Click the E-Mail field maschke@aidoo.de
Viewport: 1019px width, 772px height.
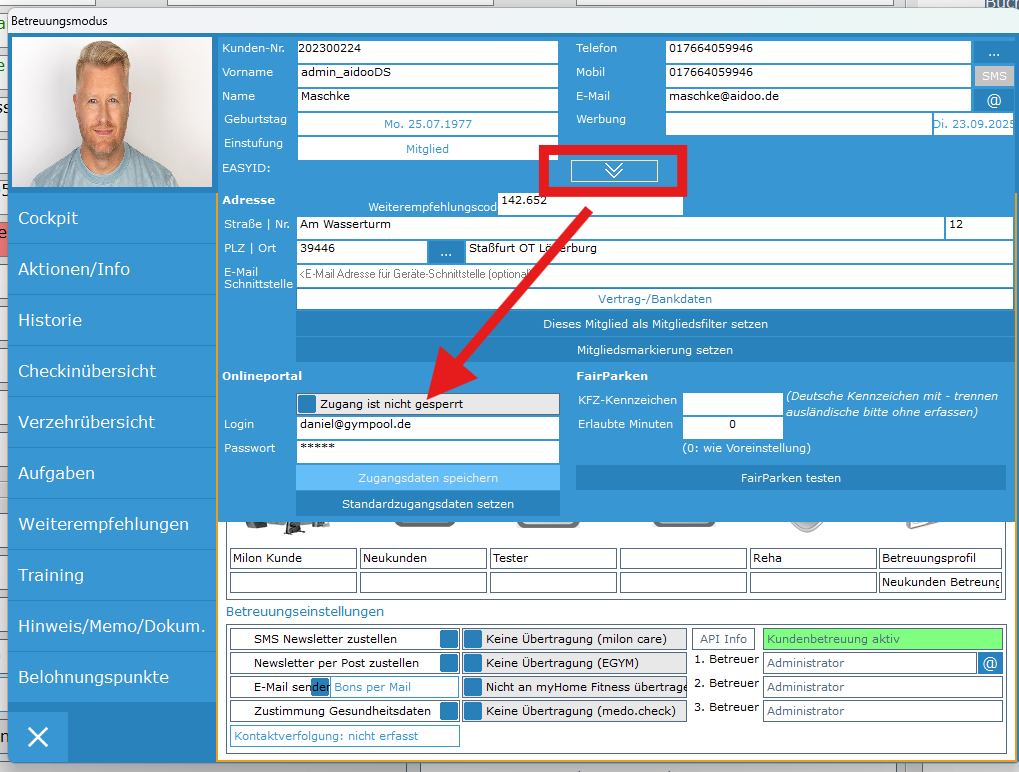click(x=818, y=100)
